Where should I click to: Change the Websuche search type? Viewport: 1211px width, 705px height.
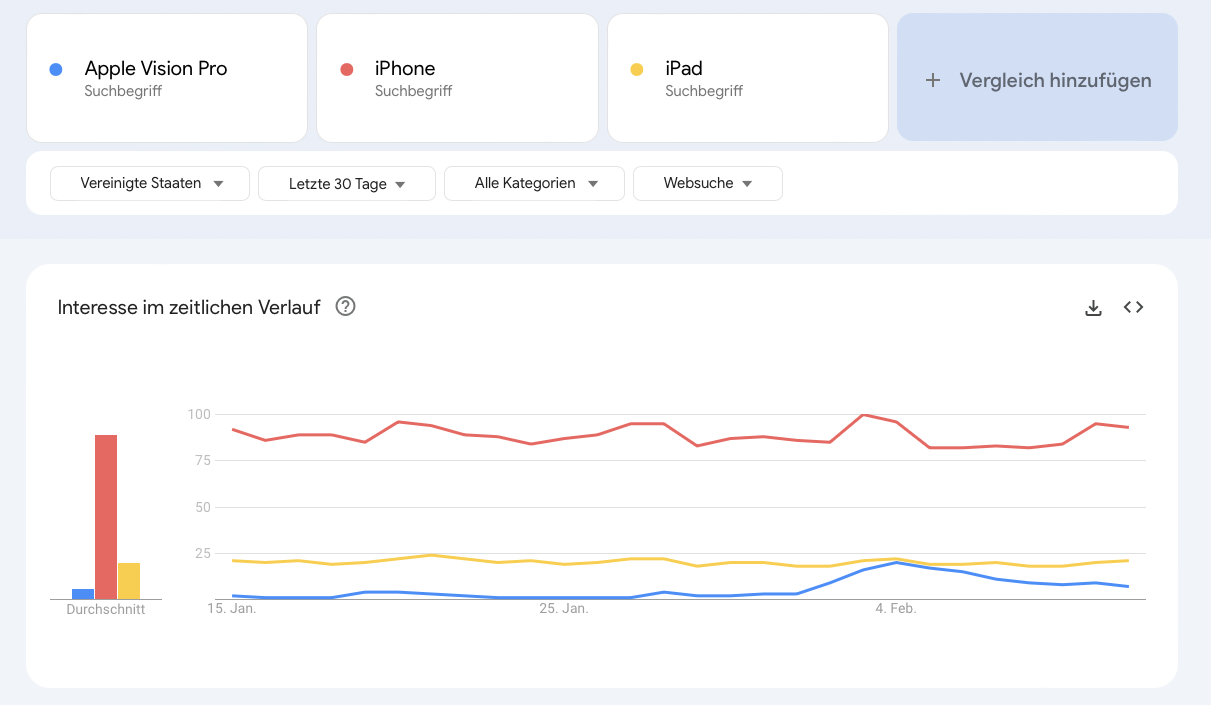click(707, 184)
